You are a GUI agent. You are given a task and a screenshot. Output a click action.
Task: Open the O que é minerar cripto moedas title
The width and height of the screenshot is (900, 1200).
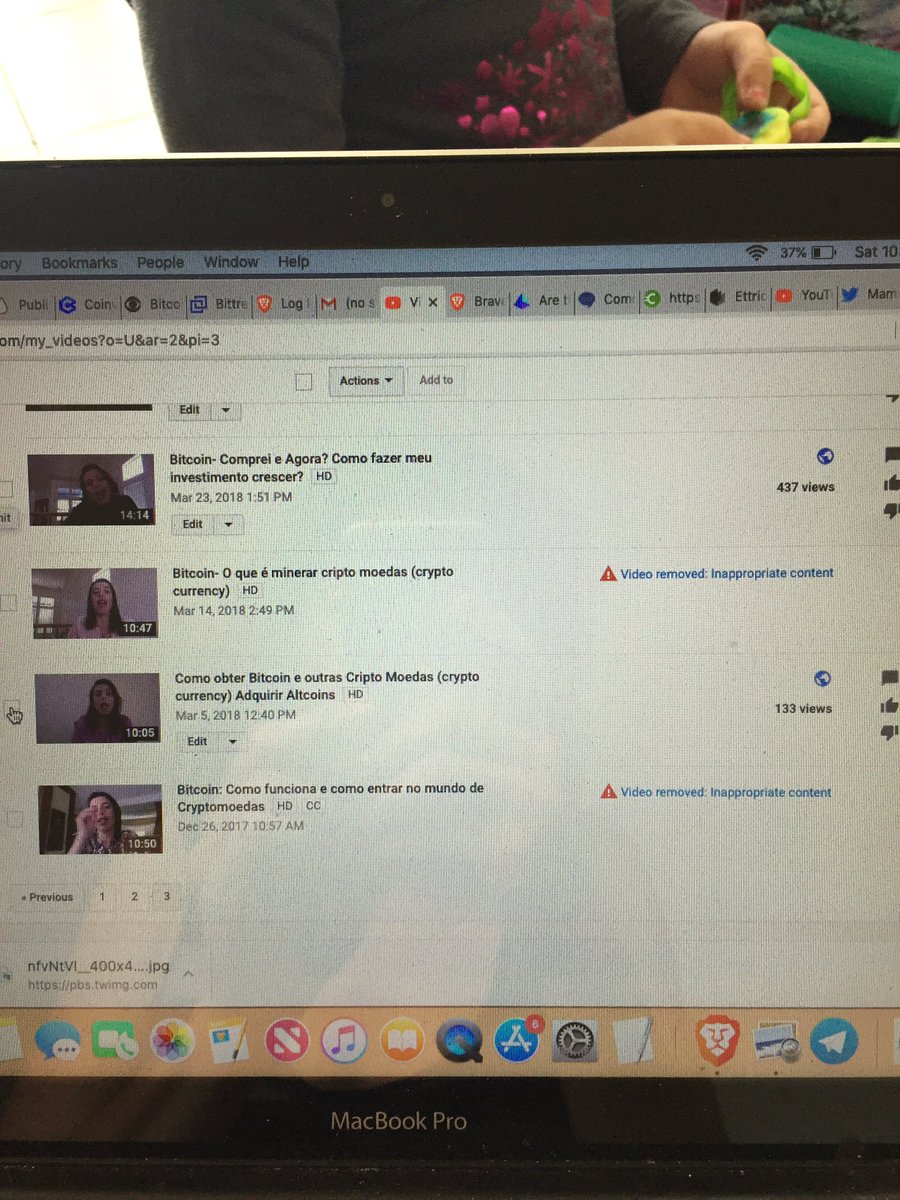click(312, 581)
